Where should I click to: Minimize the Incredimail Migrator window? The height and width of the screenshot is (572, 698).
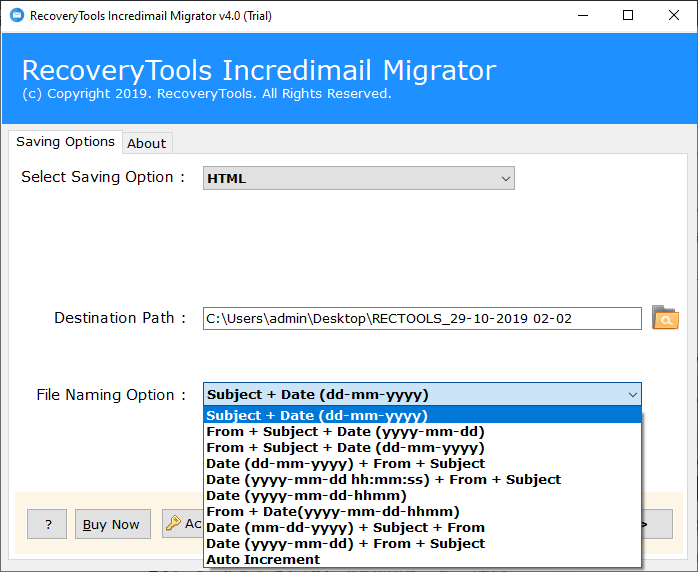[583, 16]
